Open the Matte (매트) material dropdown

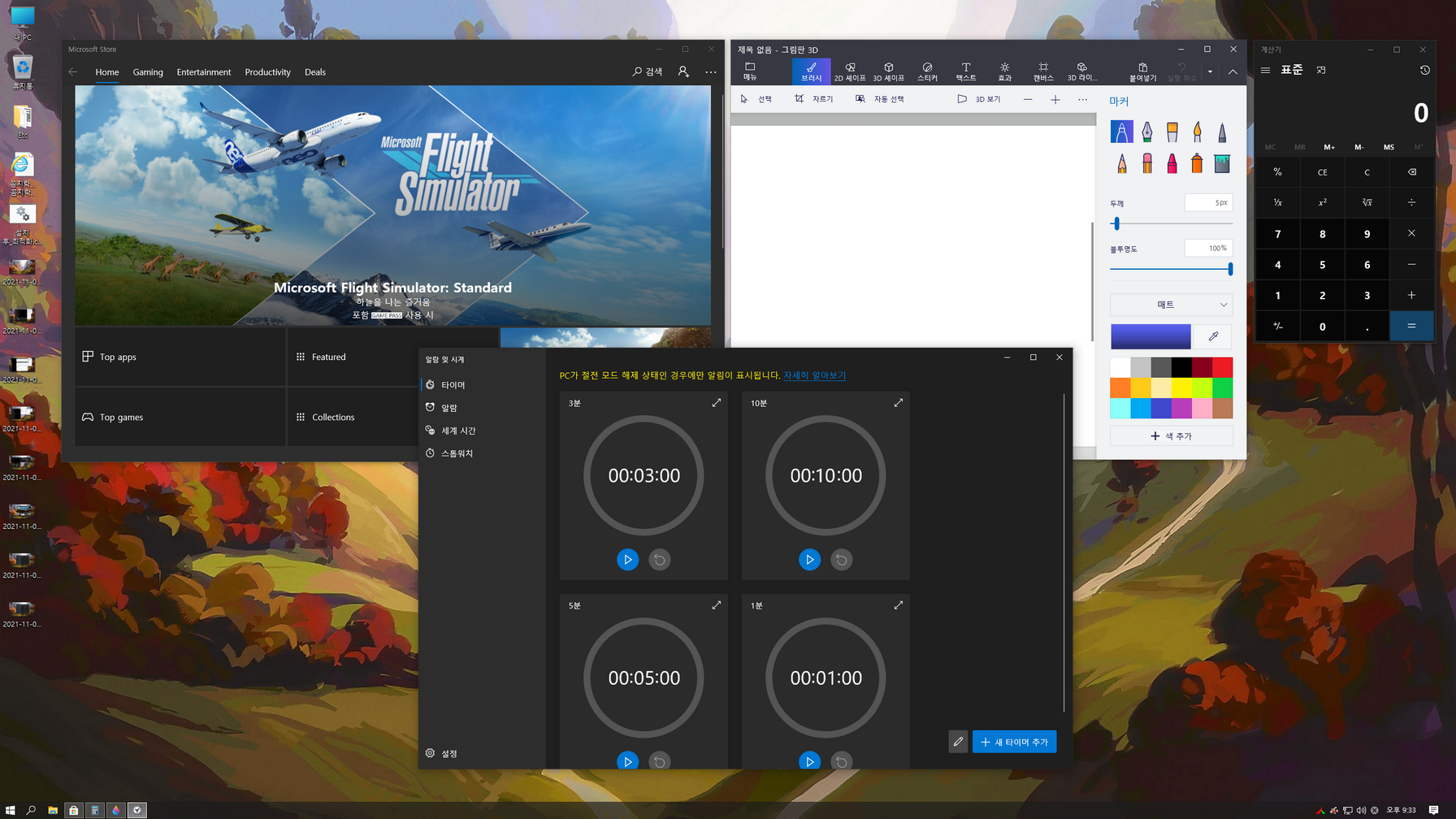(x=1171, y=305)
